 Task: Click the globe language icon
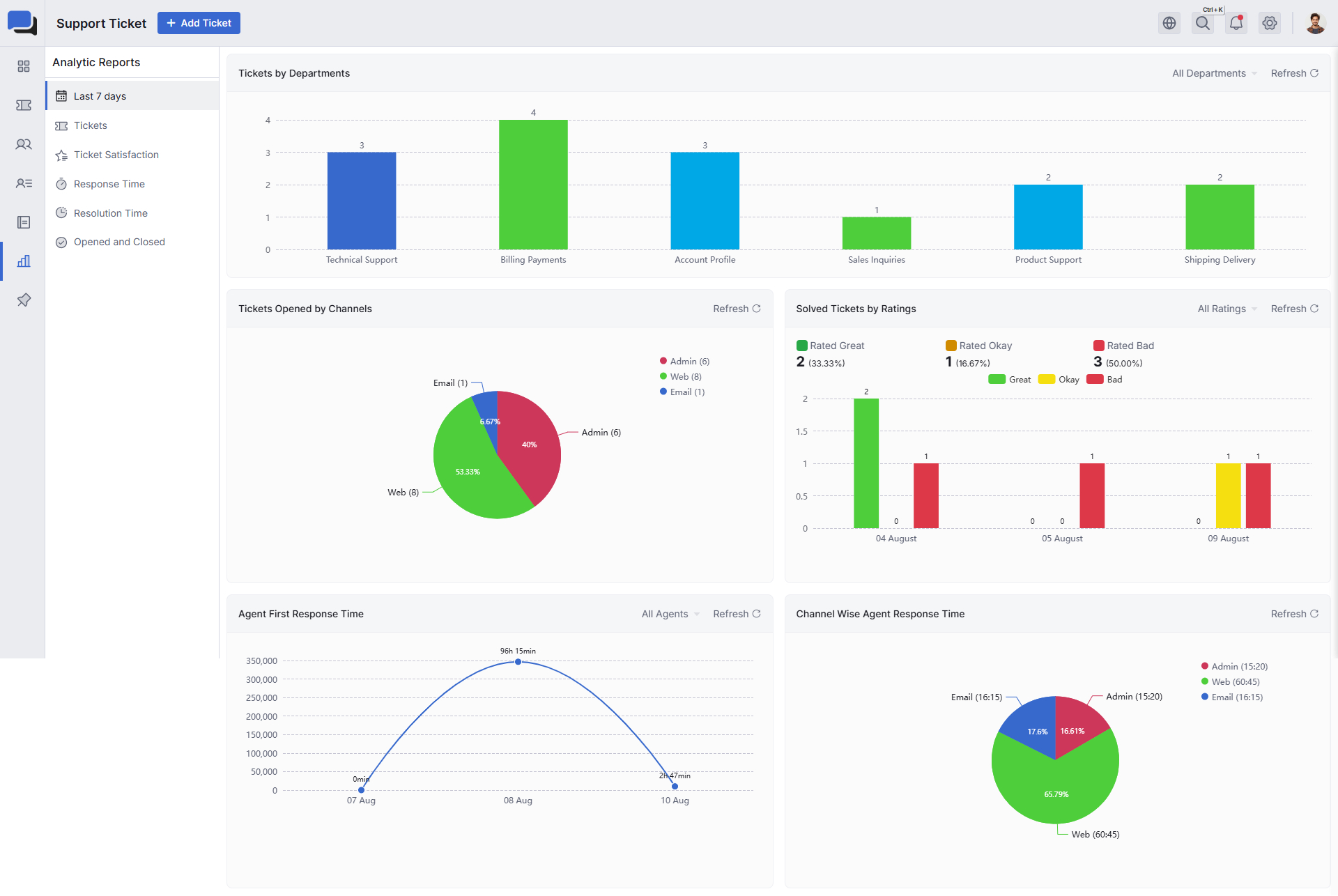(1169, 23)
